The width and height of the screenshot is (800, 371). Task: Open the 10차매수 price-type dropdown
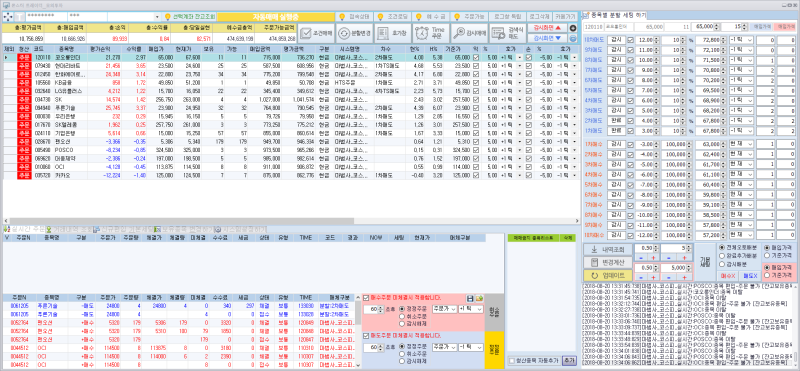pyautogui.click(x=741, y=234)
